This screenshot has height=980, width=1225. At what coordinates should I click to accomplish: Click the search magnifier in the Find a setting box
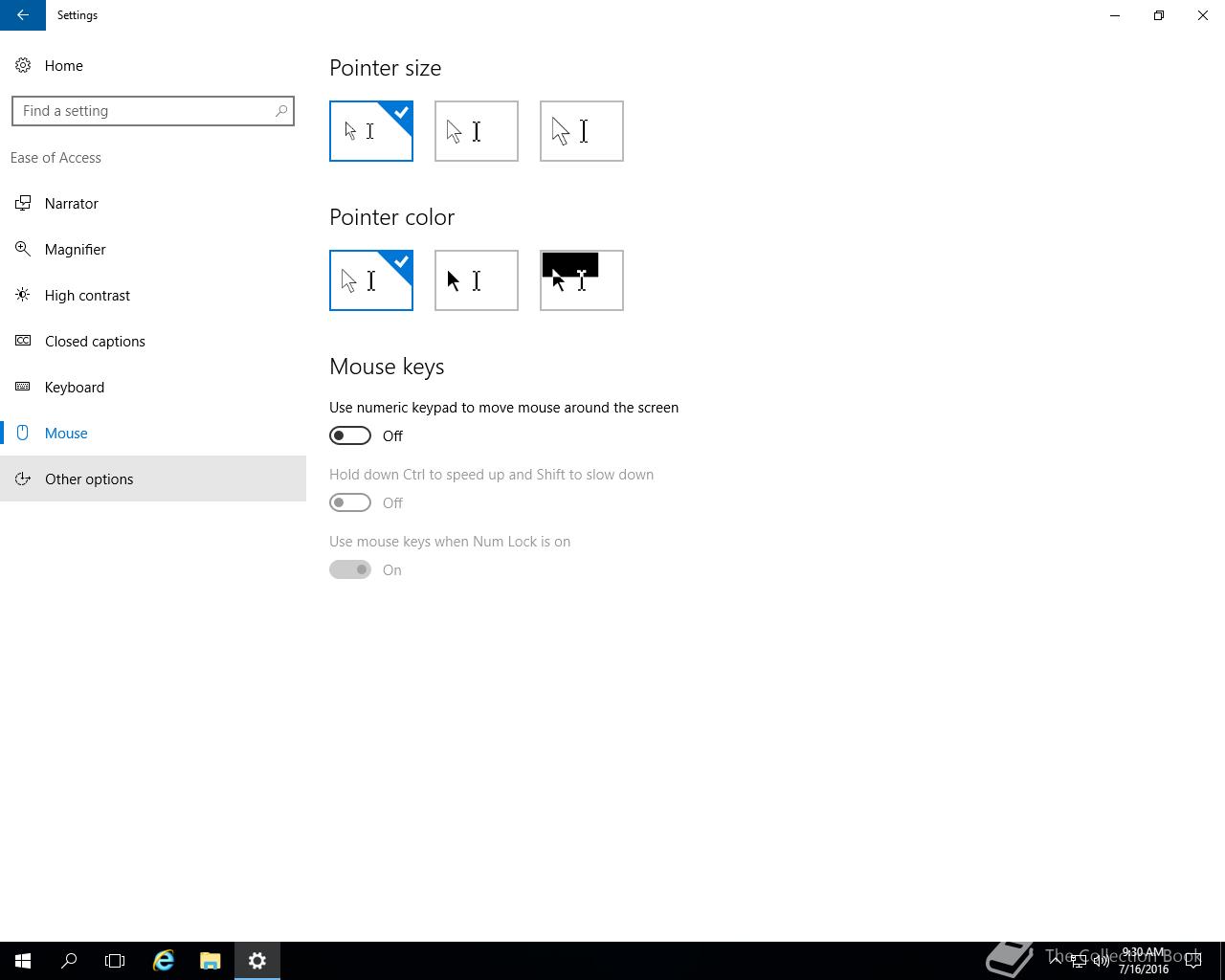(281, 111)
